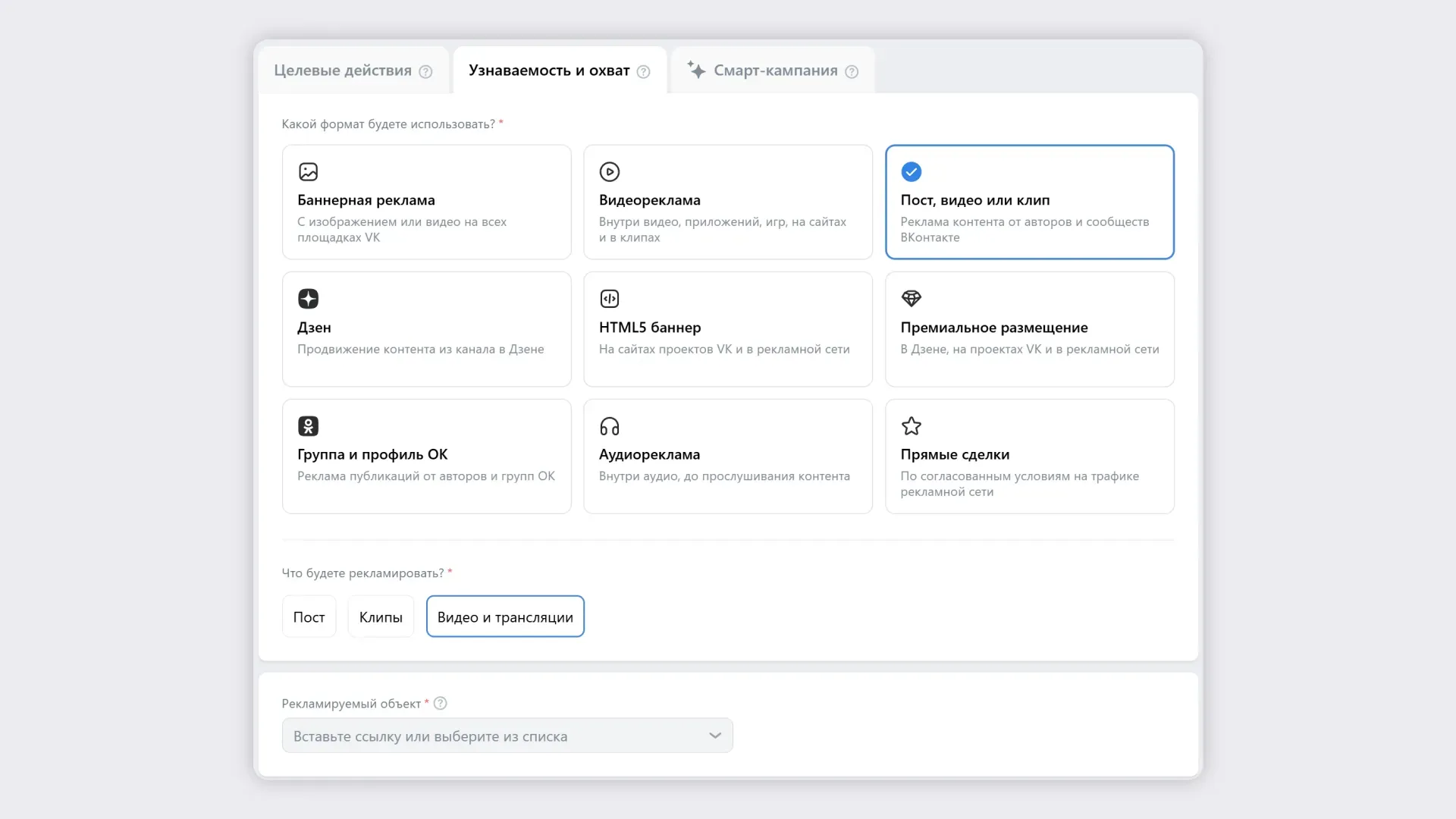This screenshot has width=1456, height=819.
Task: Choose Клипы as advertised object type
Action: 381,617
